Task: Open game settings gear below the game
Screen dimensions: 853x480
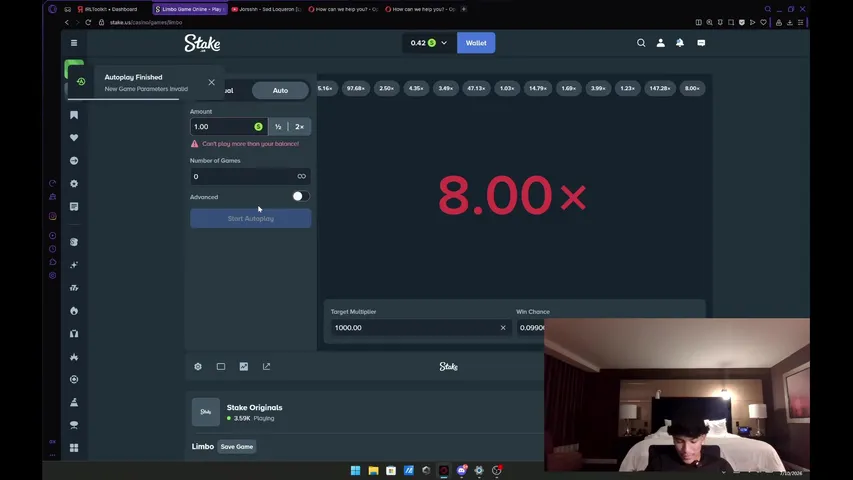Action: 198,367
